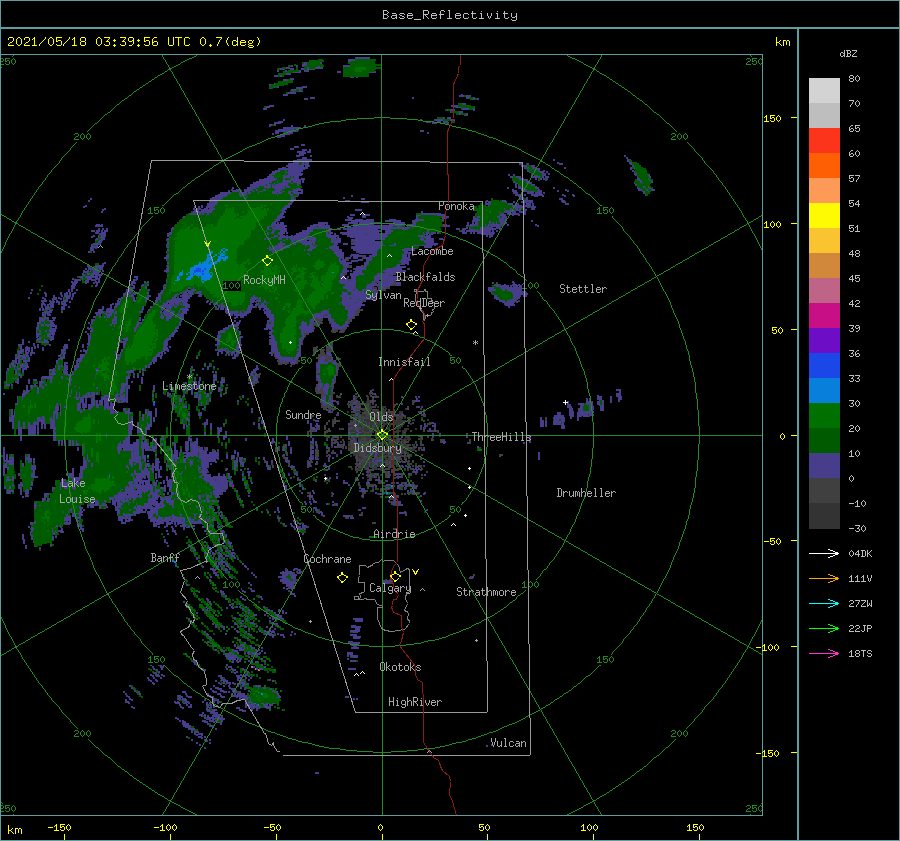Click the Limestone label

189,386
